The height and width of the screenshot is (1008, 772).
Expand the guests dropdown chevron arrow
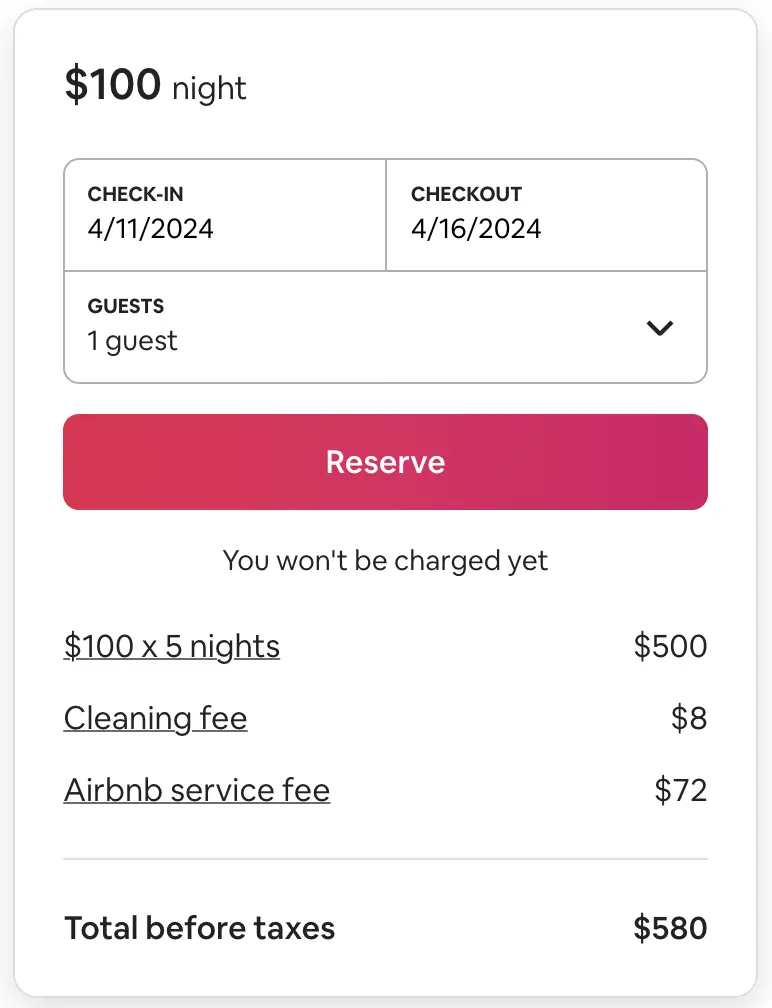(660, 327)
